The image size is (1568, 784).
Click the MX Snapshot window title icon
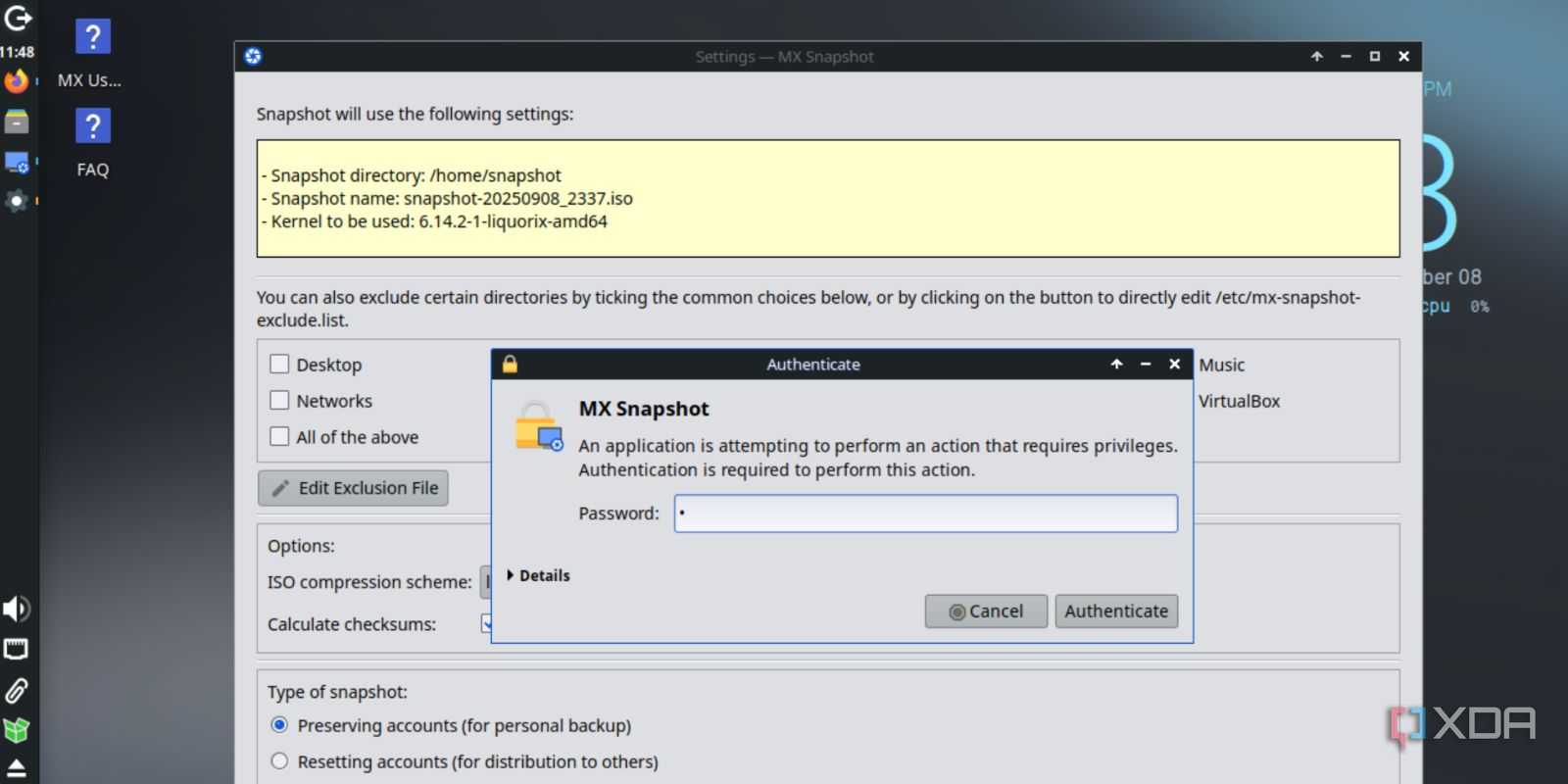pos(253,57)
